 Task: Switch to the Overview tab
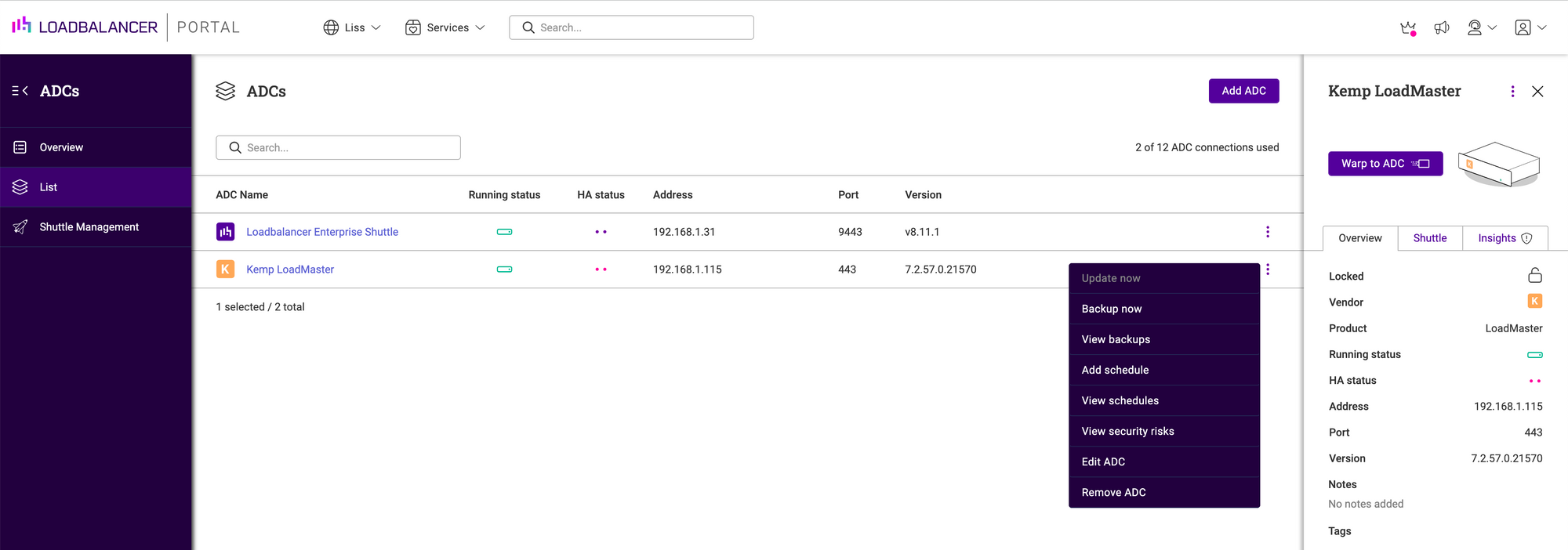[1360, 238]
